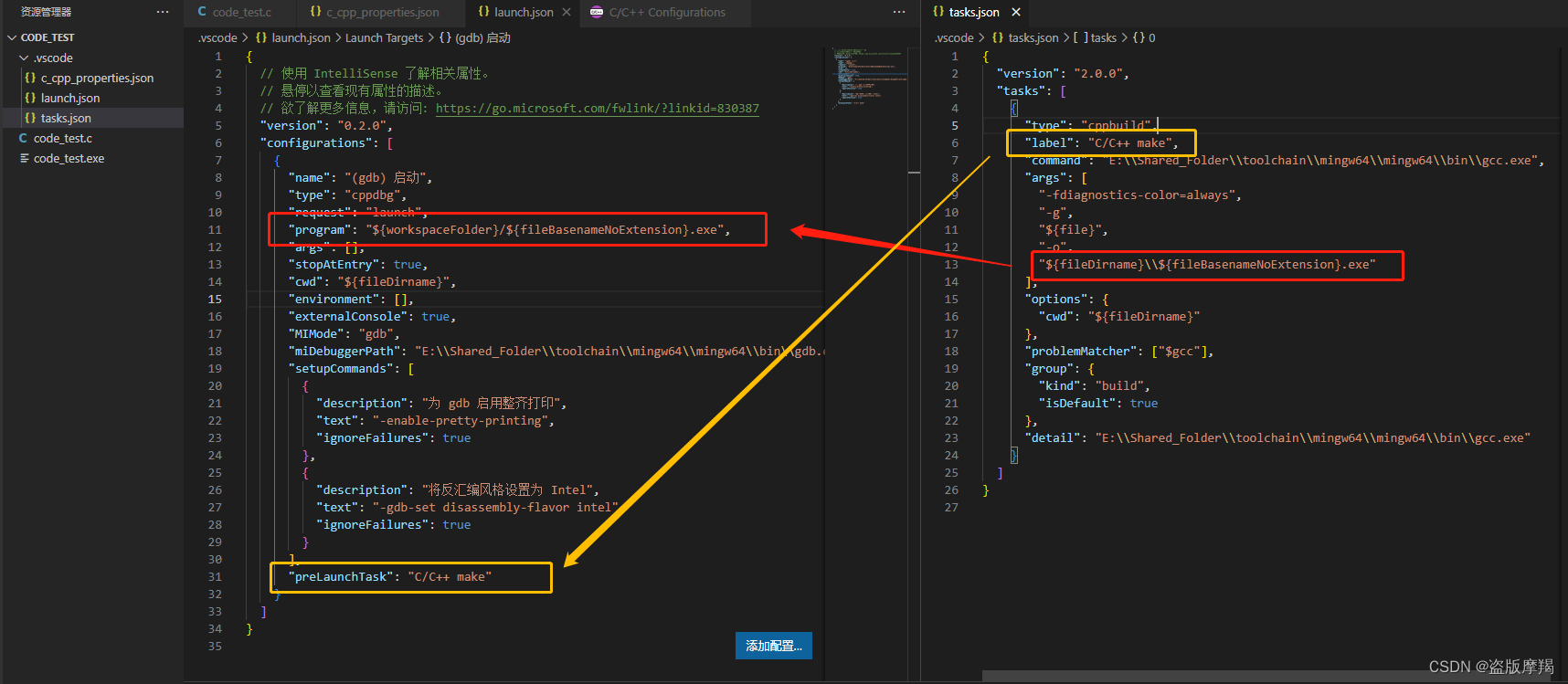Click the tasks.json breadcrumb item
The height and width of the screenshot is (684, 1568).
[x=1033, y=37]
